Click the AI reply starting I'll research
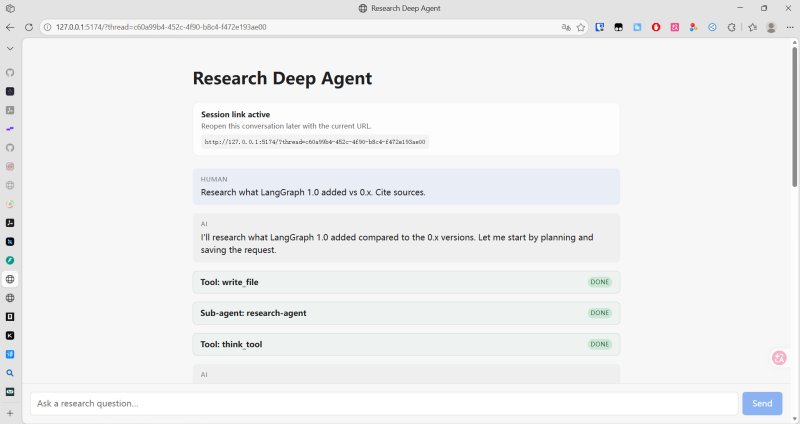Image resolution: width=800 pixels, height=424 pixels. (x=406, y=238)
